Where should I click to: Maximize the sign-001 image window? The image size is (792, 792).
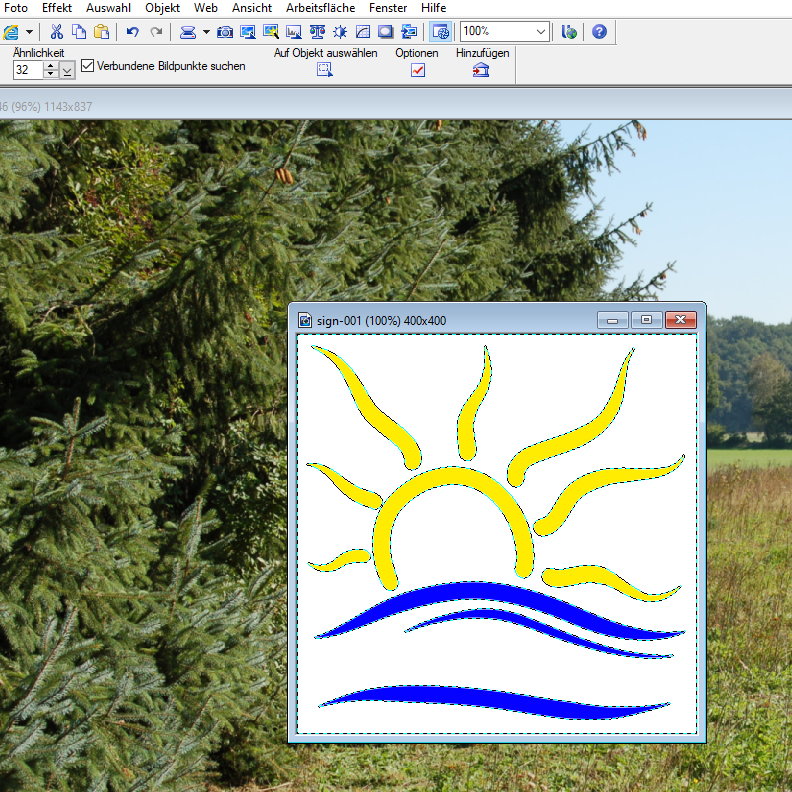tap(646, 320)
